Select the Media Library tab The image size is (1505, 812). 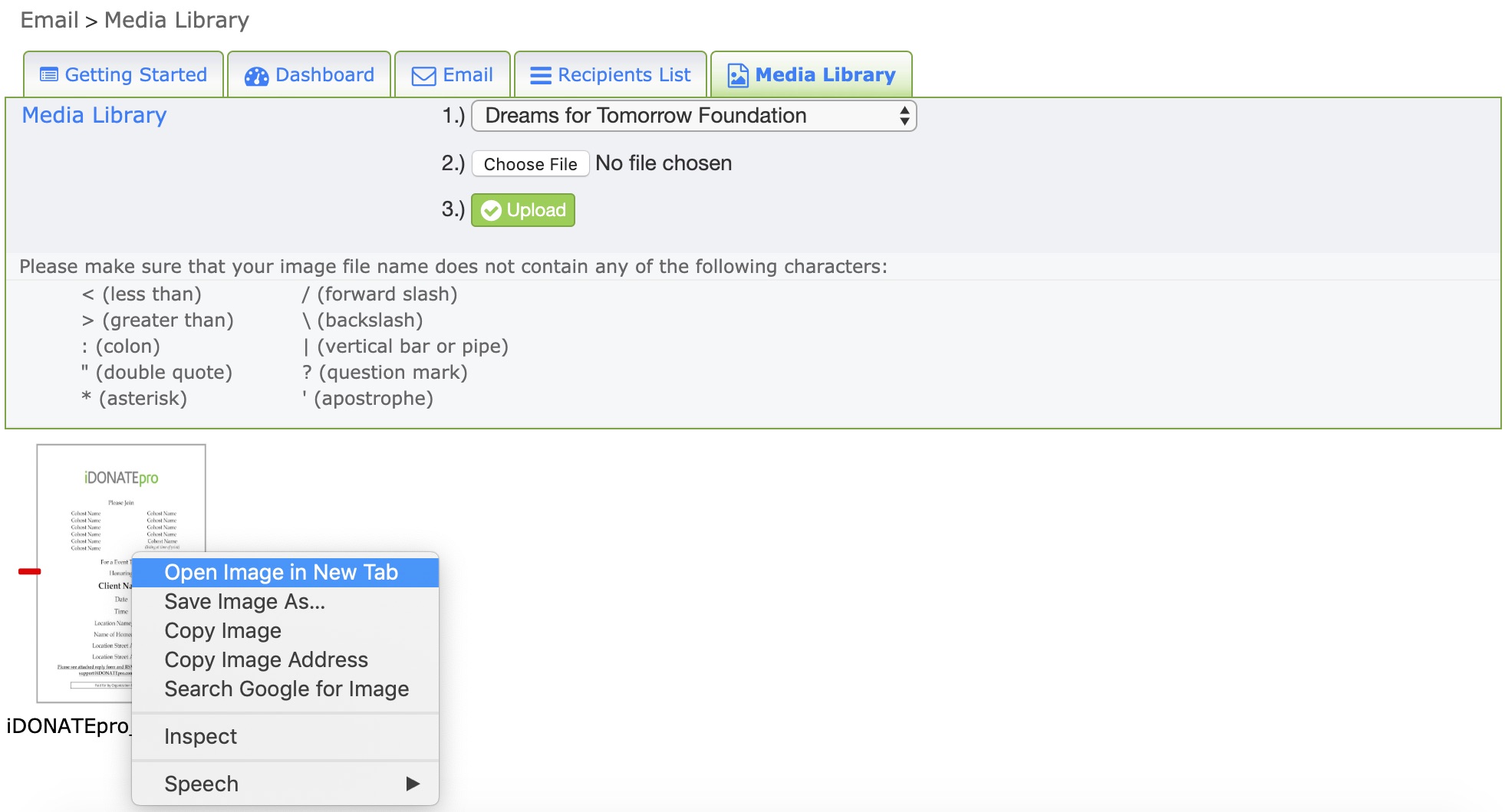tap(812, 74)
